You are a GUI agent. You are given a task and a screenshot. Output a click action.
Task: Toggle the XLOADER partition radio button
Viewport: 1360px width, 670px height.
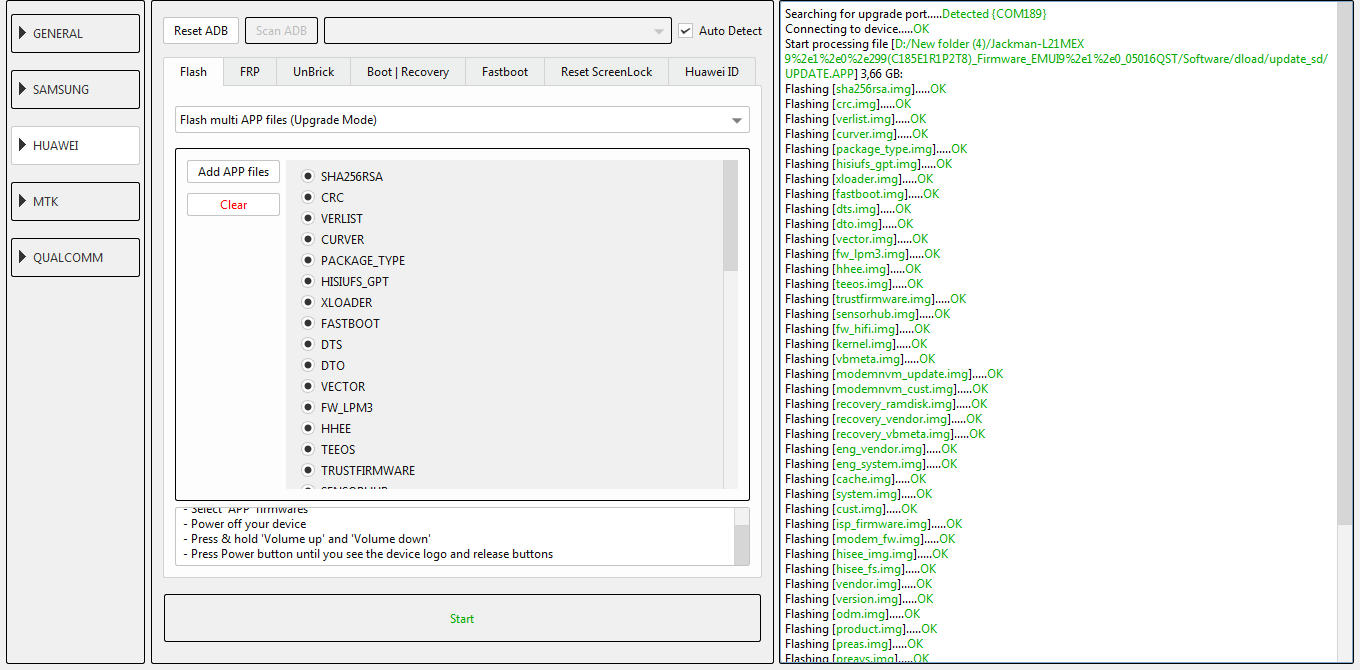click(308, 303)
